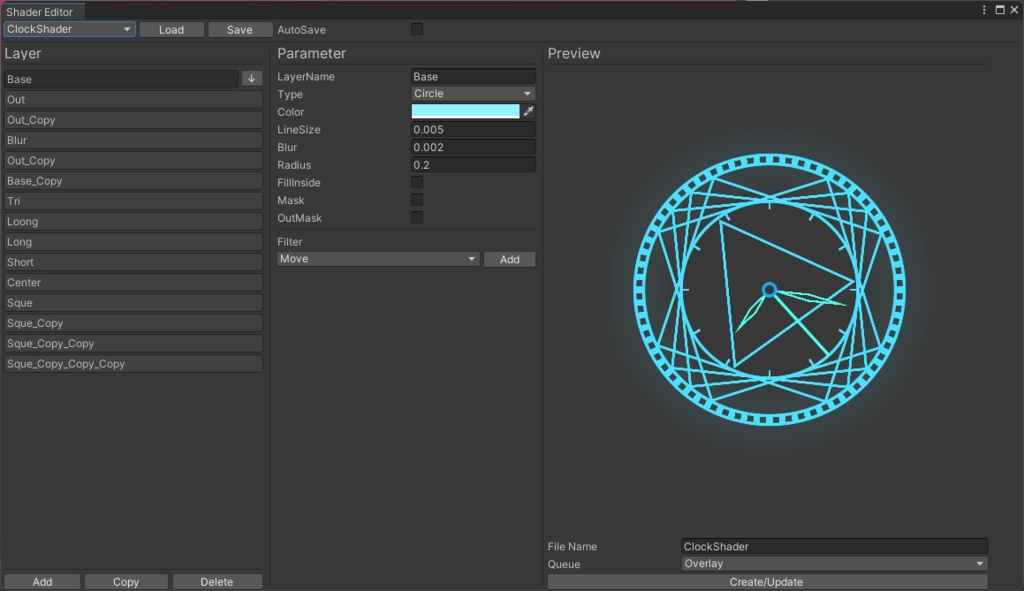Toggle the OutMask checkbox
Screen dimensions: 1024x591
tap(417, 217)
